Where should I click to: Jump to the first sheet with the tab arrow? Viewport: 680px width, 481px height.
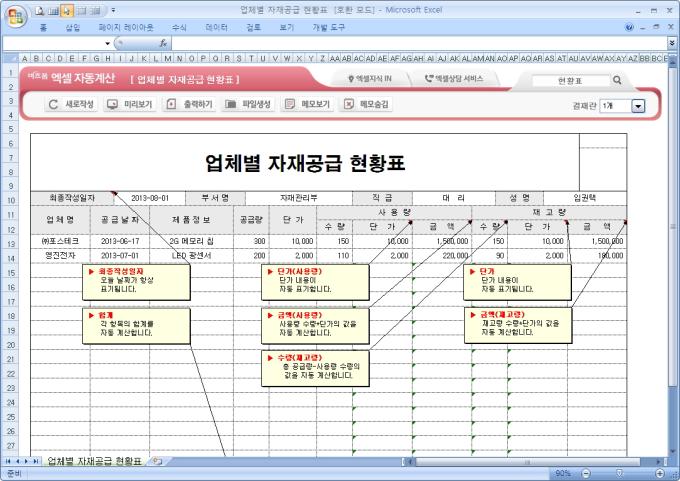tap(7, 461)
